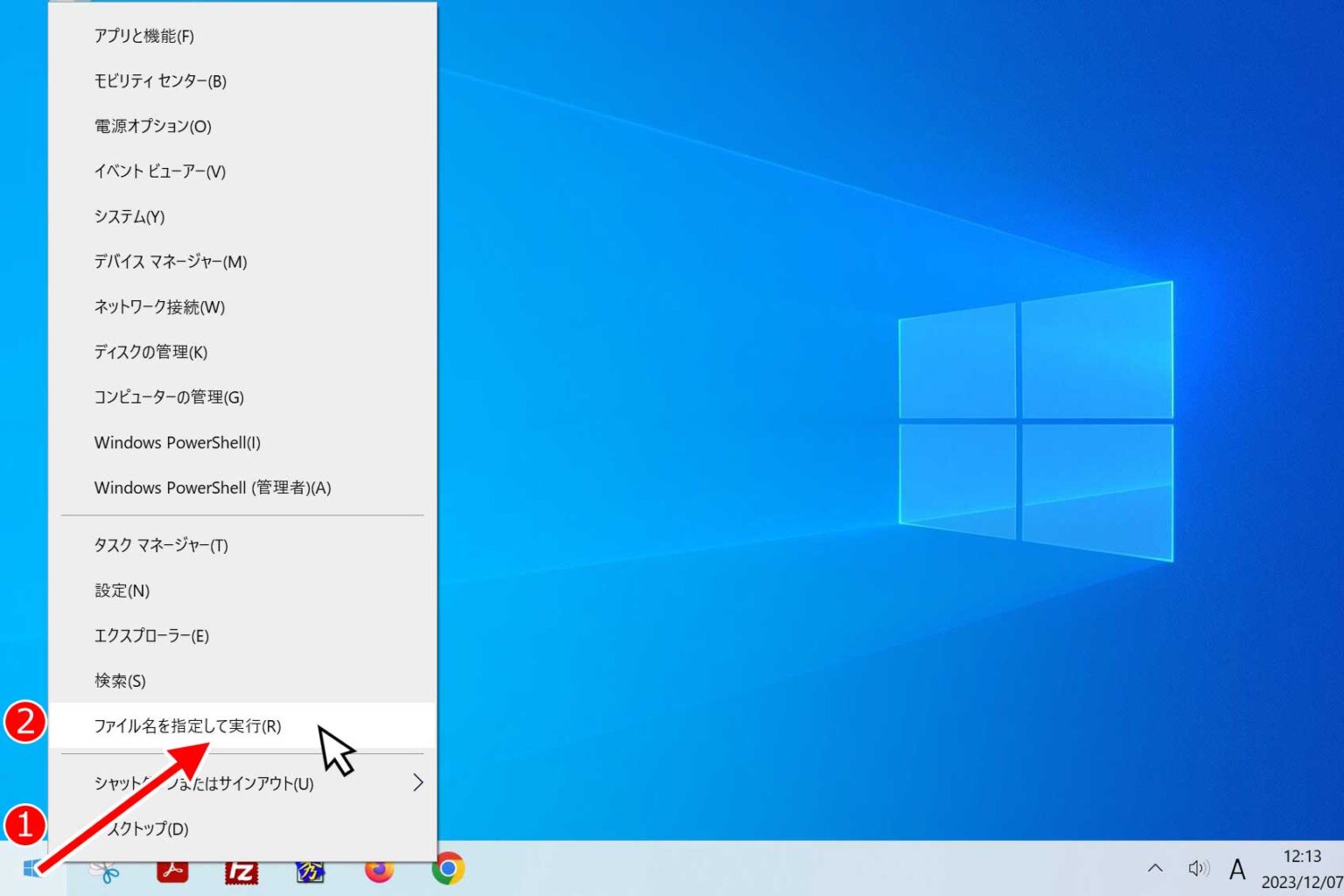Screen dimensions: 1344x896
Task: Open エクスプローラー
Action: [150, 635]
